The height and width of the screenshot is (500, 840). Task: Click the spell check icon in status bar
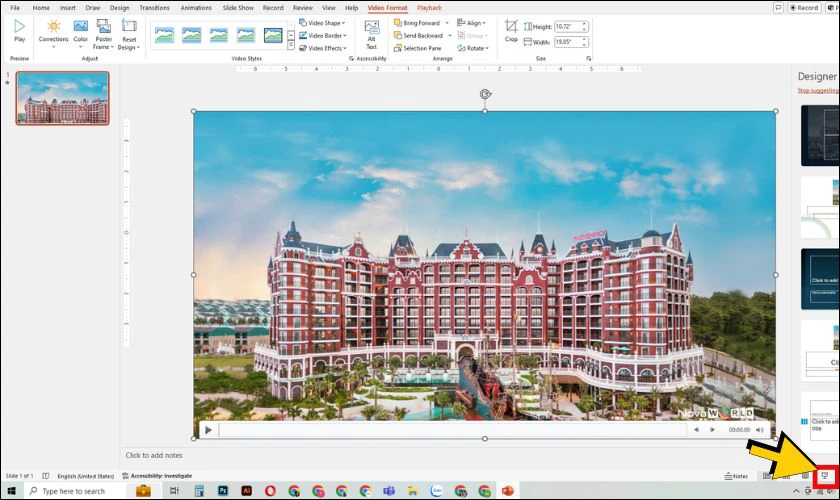coord(46,476)
